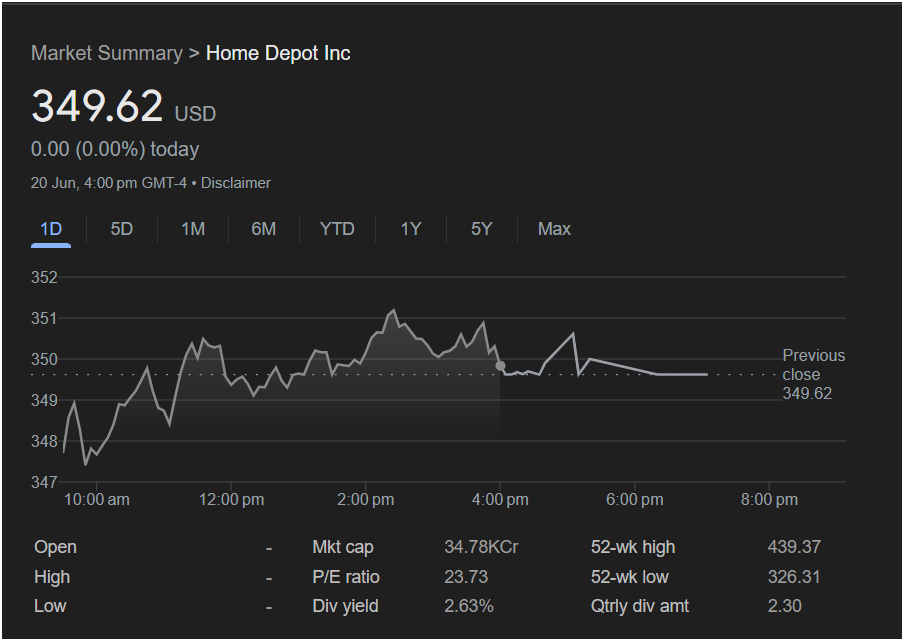Click the Home Depot Inc title
This screenshot has height=641, width=904.
pyautogui.click(x=278, y=54)
